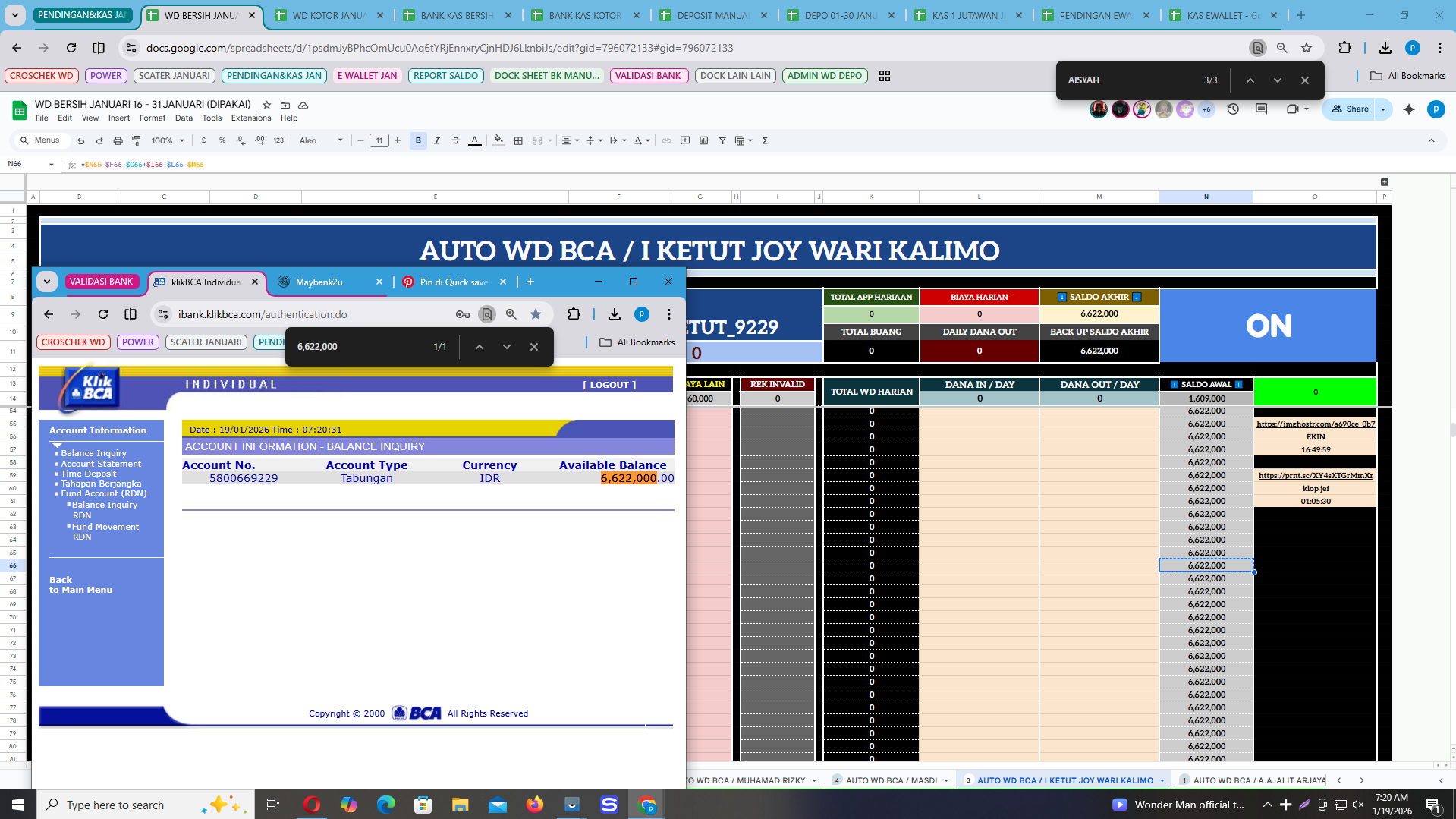Insert a comment from the Sheets toolbar
This screenshot has width=1456, height=819.
685,140
